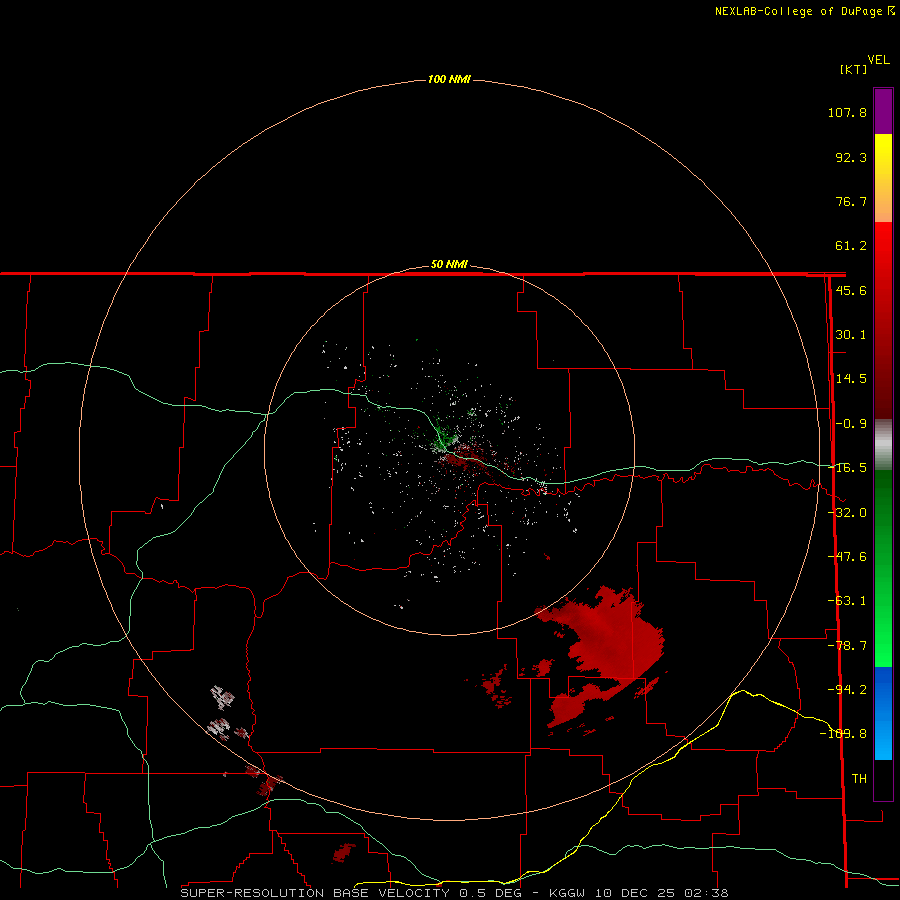Click the 92.3 legend value
Viewport: 900px width, 900px height.
click(x=851, y=157)
